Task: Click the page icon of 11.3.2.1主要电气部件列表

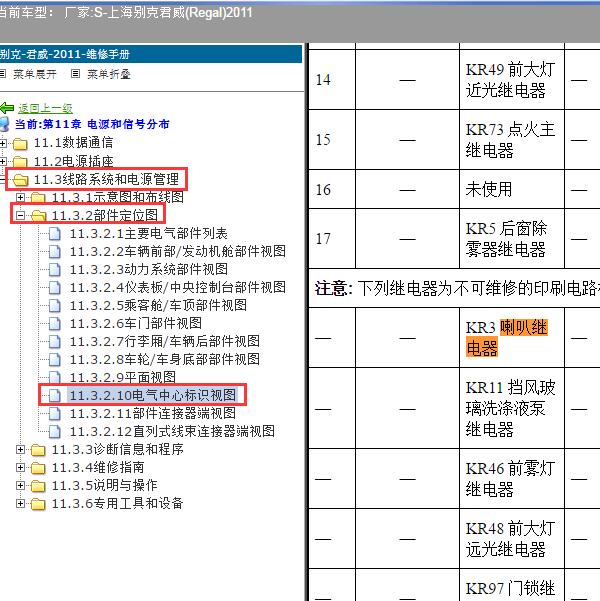Action: pos(55,233)
